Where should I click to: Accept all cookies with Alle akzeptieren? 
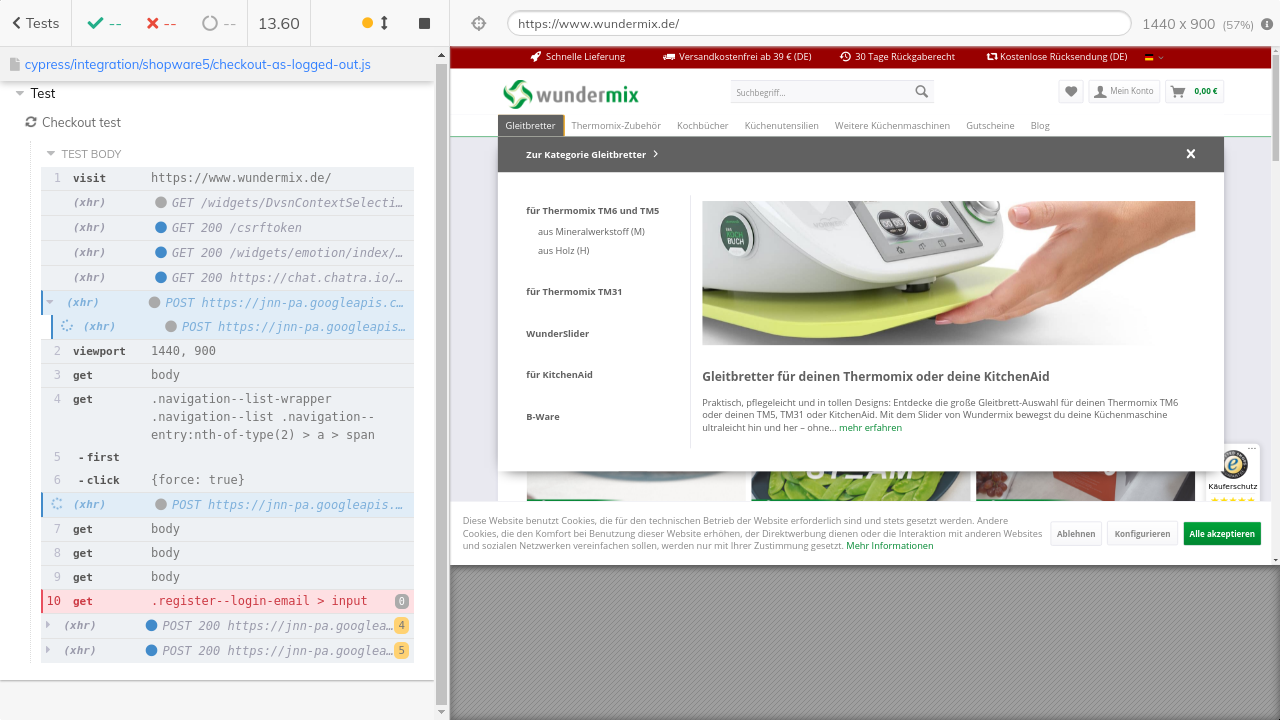pyautogui.click(x=1221, y=534)
